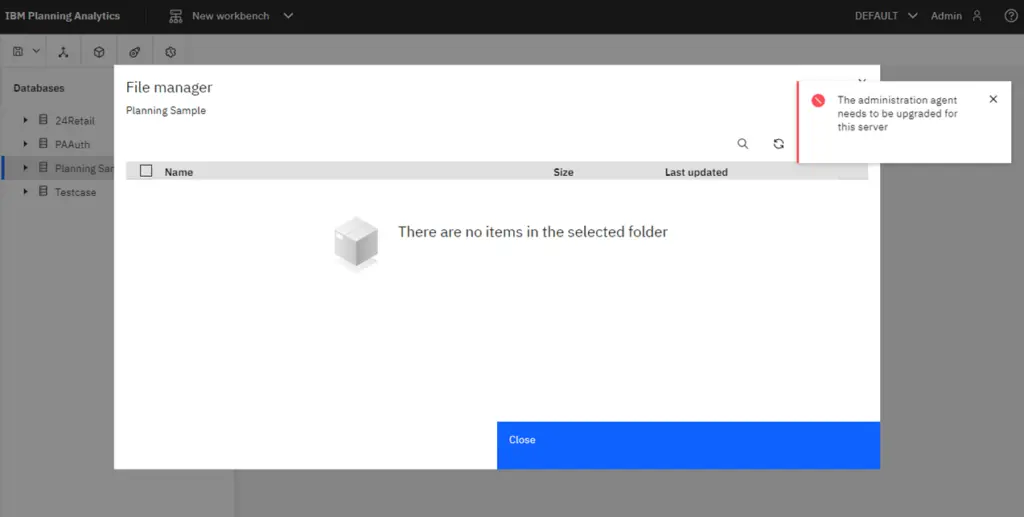Select 24Retail in Databases tree

(75, 121)
